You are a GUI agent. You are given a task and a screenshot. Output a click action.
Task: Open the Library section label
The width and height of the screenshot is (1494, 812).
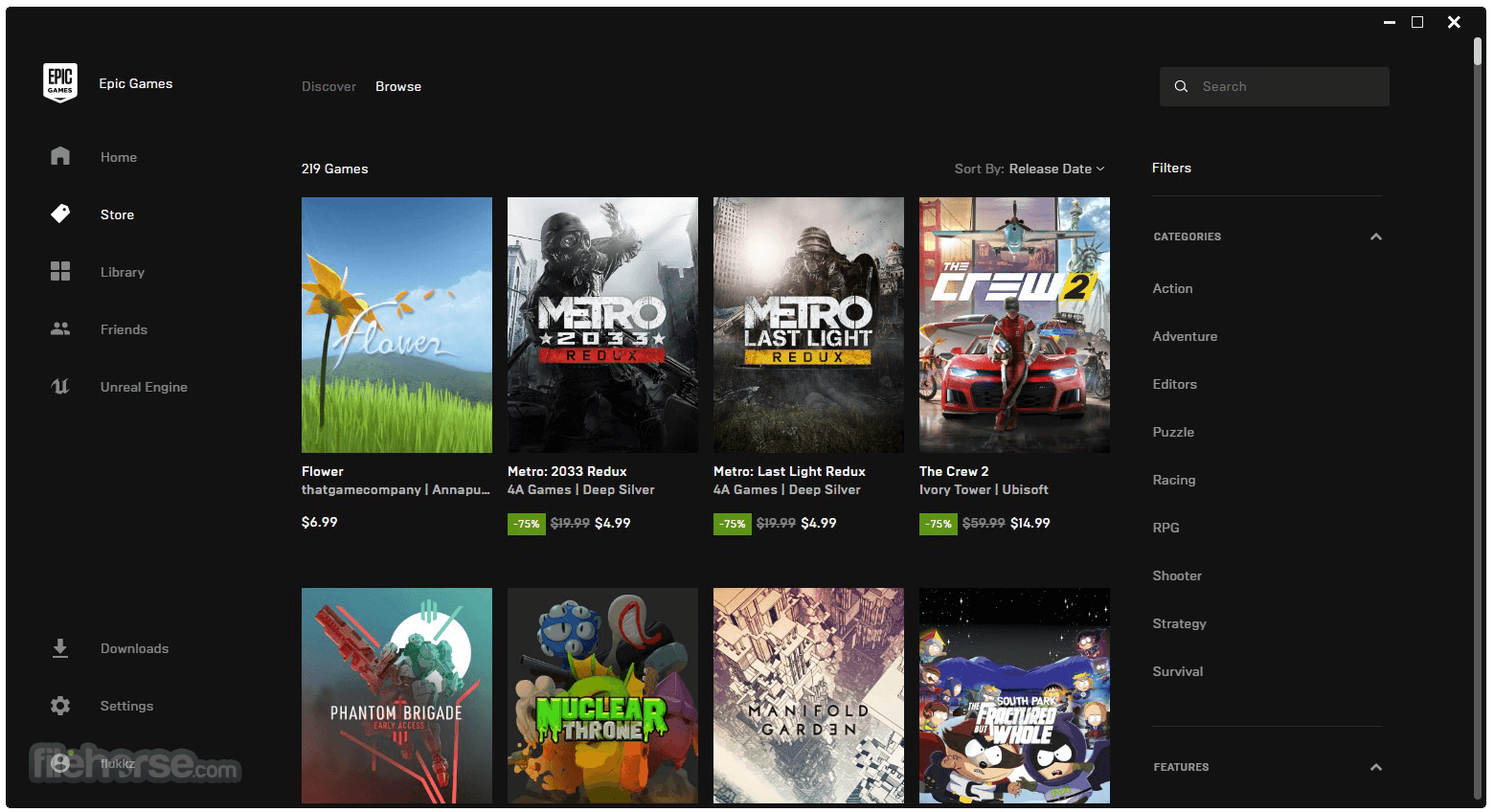(x=123, y=272)
